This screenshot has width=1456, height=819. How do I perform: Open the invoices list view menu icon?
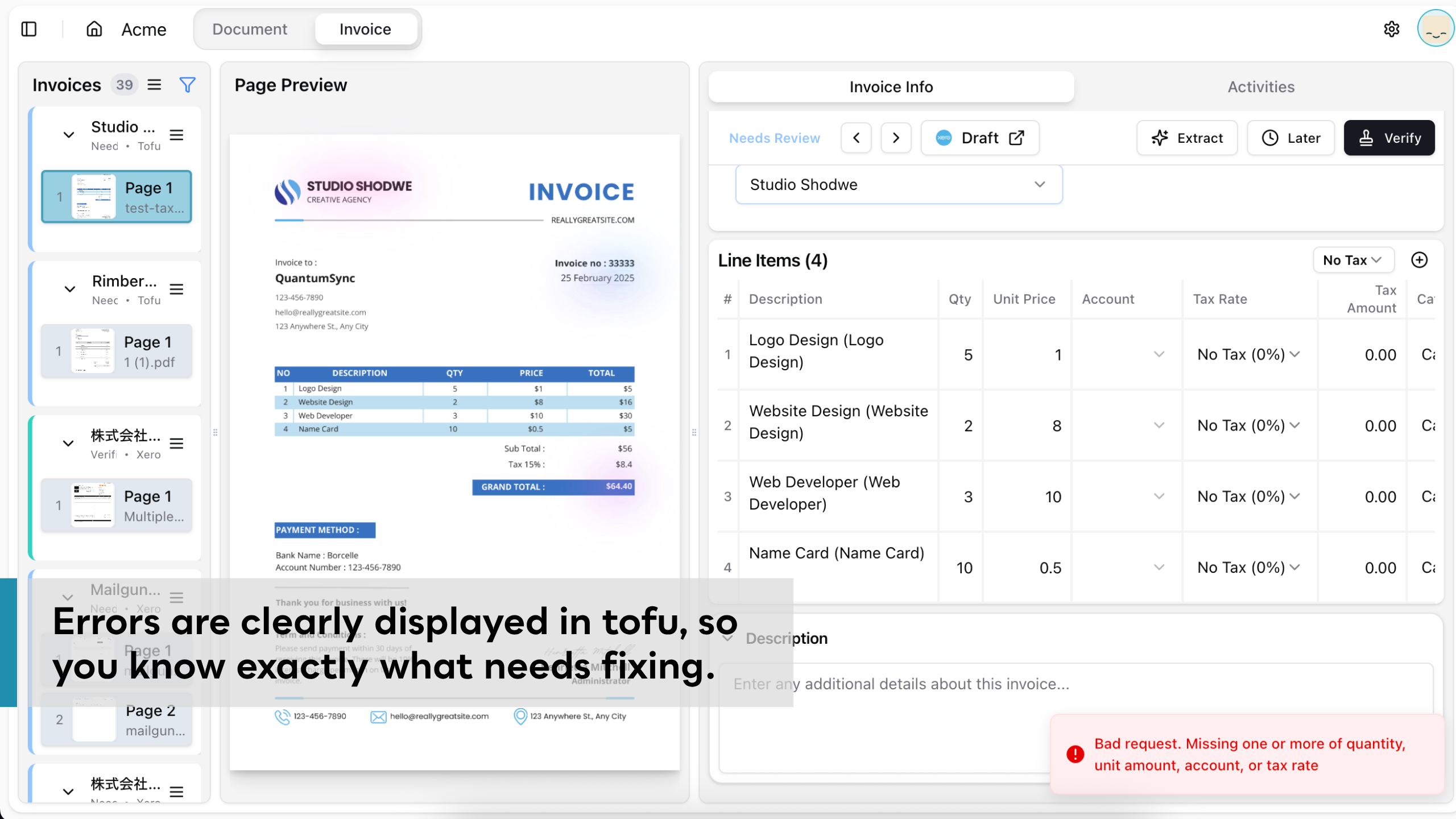[154, 85]
